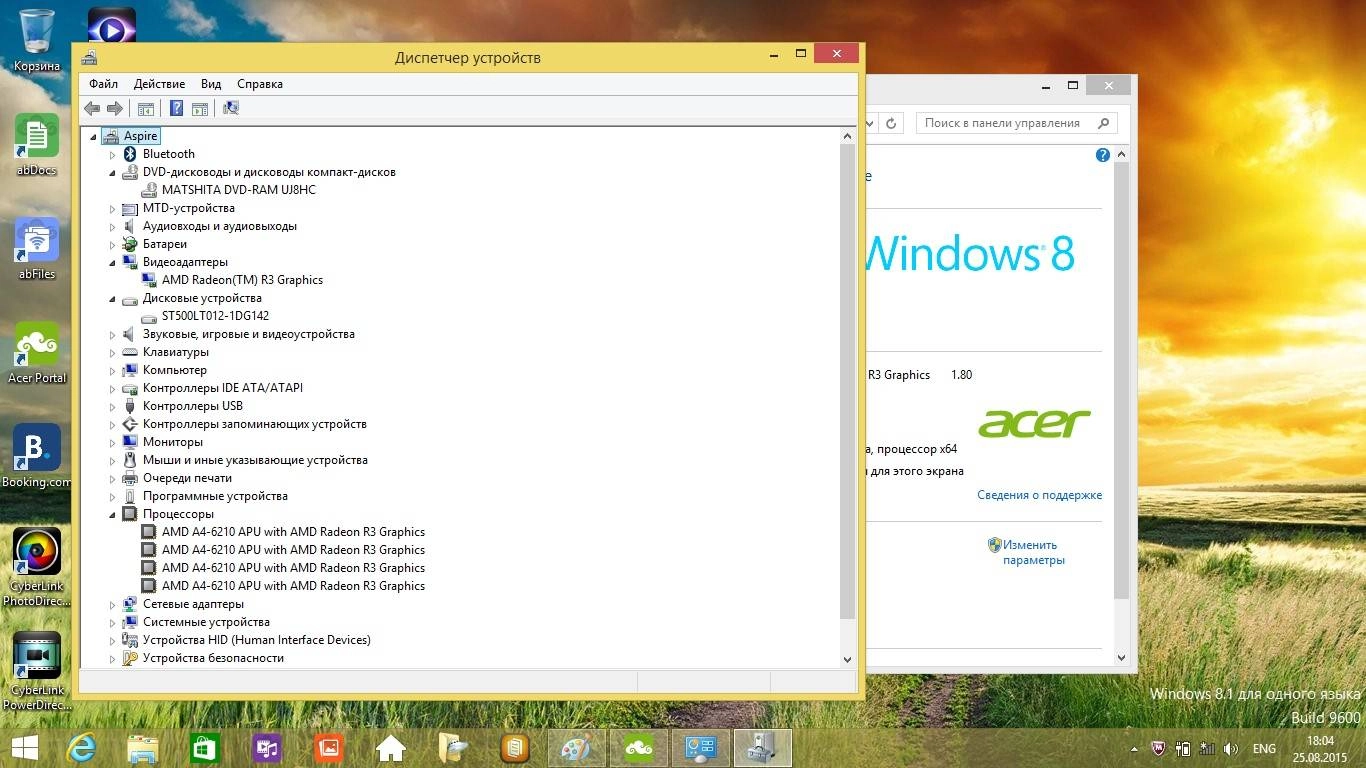Screen dimensions: 1366x768
Task: Select Контроллеры IDE ATA/ATAPI row
Action: click(223, 388)
